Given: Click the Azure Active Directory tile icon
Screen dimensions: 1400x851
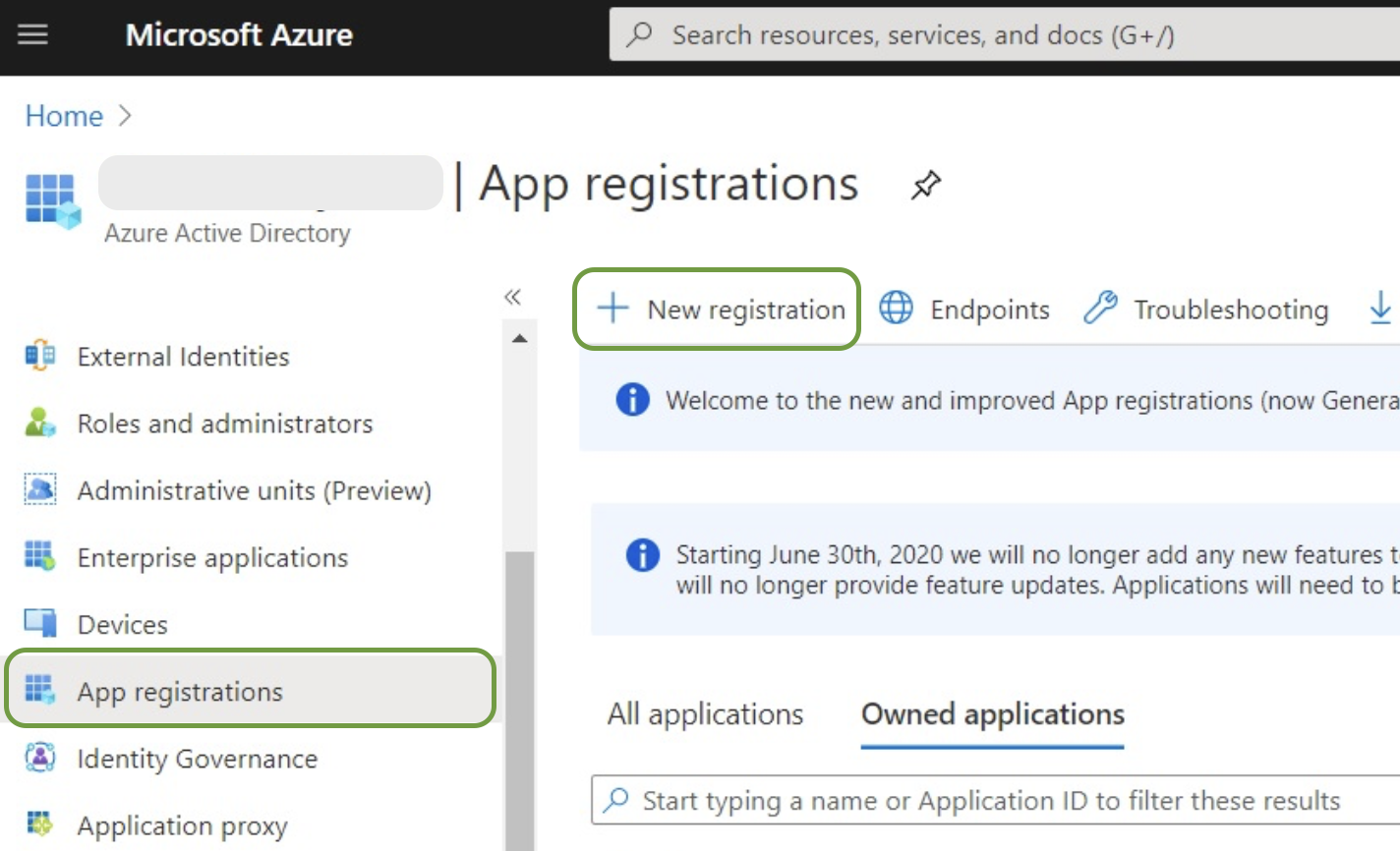Looking at the screenshot, I should pos(52,200).
